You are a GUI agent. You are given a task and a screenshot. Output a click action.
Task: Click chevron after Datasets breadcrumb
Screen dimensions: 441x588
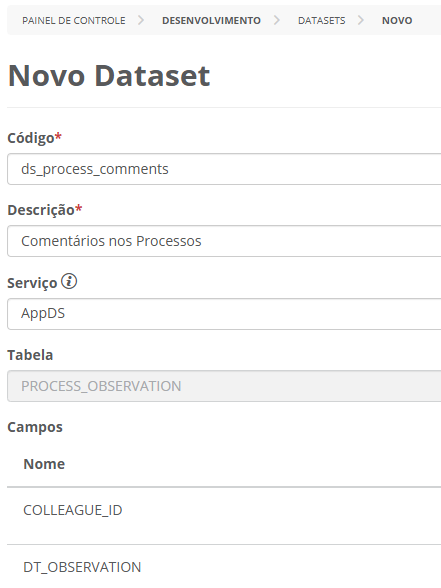pyautogui.click(x=360, y=20)
